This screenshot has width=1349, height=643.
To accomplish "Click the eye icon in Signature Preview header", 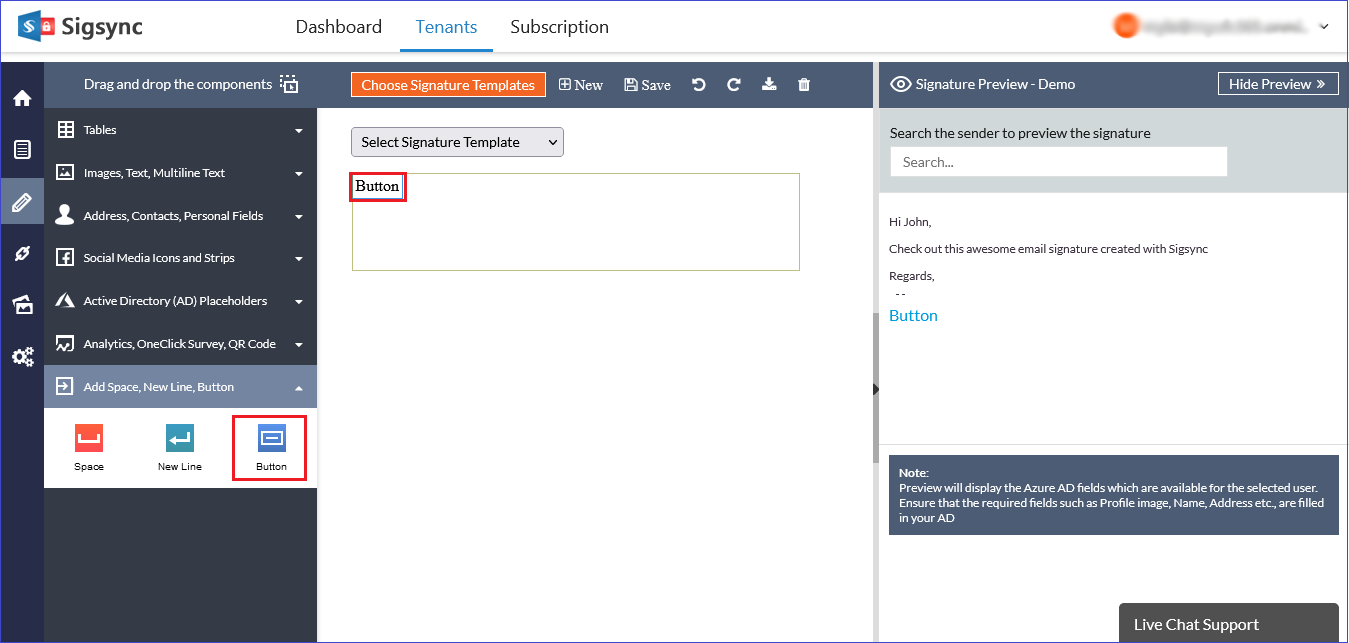I will tap(900, 84).
